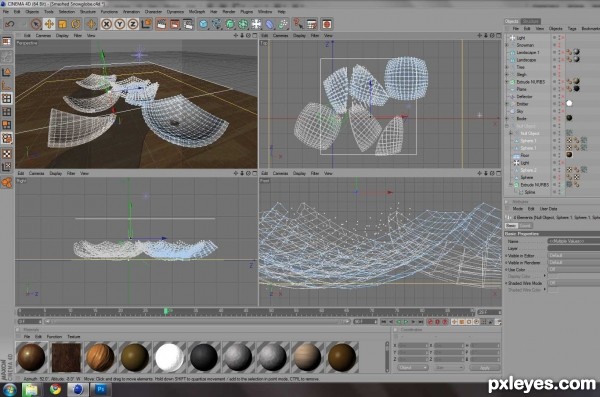Click the white material tag on Emitter
The width and height of the screenshot is (600, 397).
[x=569, y=103]
